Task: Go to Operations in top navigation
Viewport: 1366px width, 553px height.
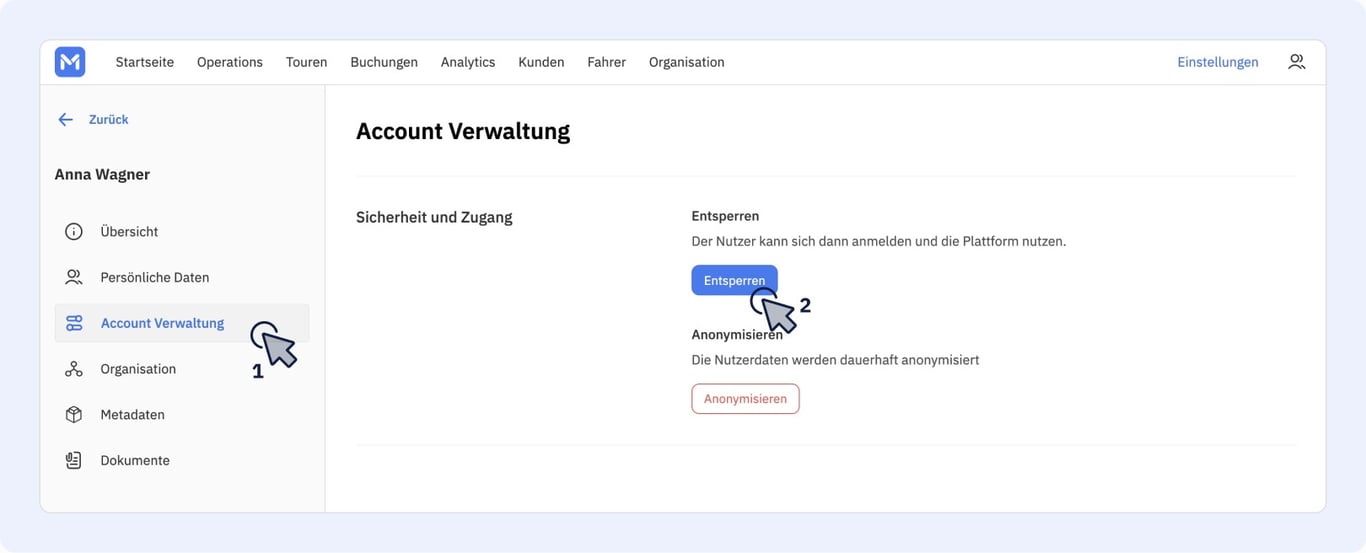Action: tap(230, 62)
